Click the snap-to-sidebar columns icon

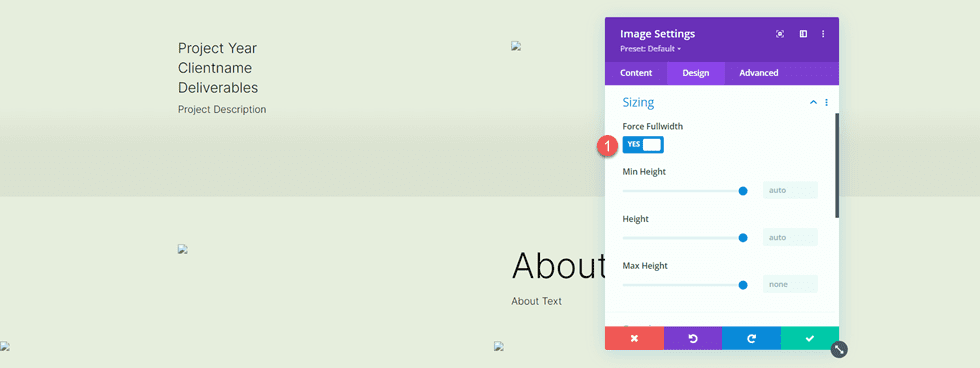pyautogui.click(x=803, y=34)
